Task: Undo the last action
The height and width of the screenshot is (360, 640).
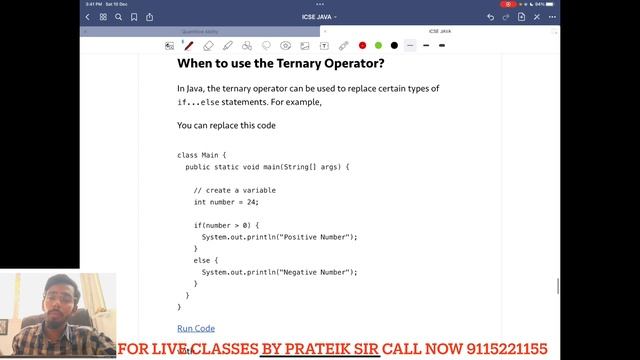Action: (x=491, y=17)
